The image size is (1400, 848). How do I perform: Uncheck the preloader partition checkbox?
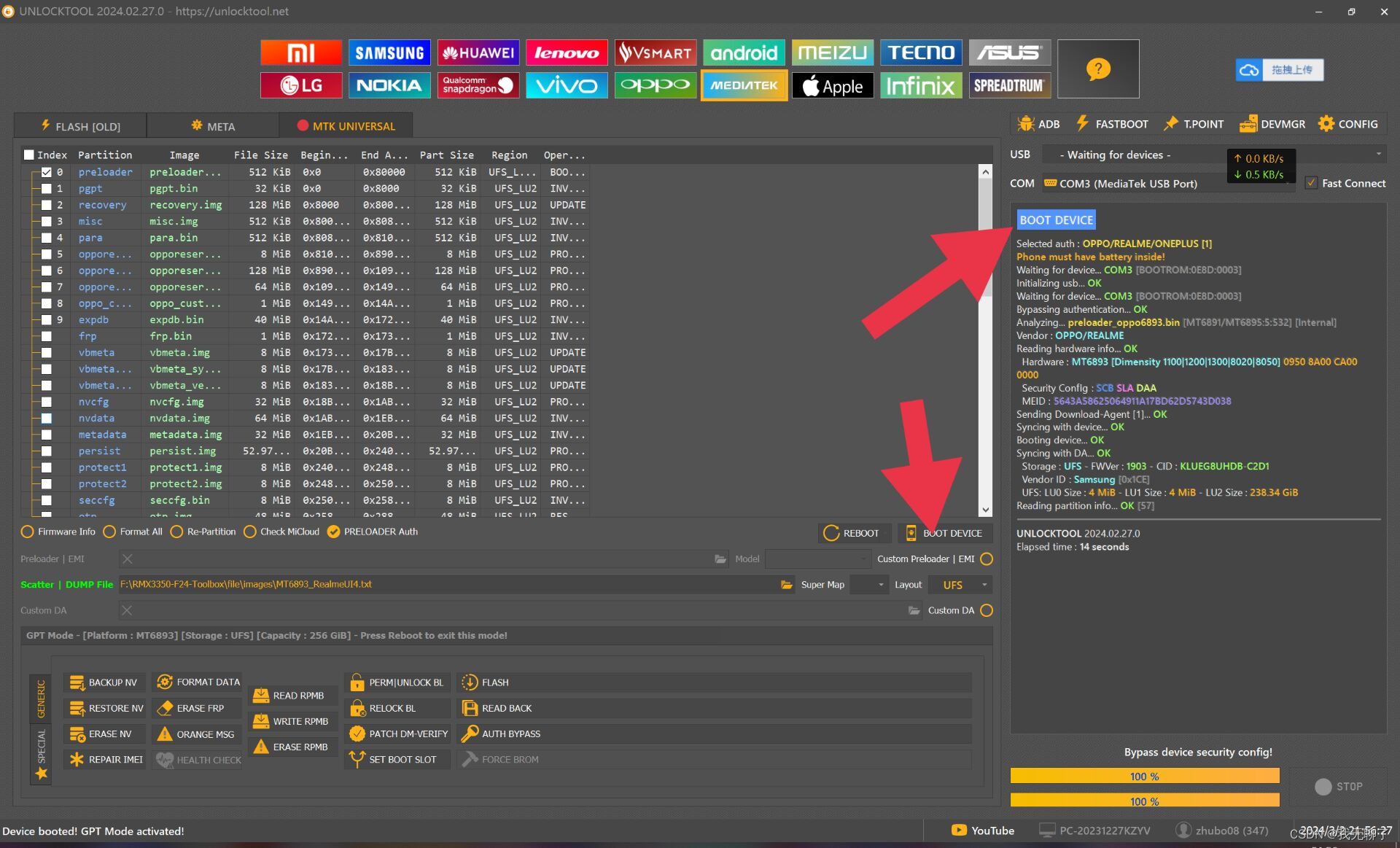coord(47,172)
